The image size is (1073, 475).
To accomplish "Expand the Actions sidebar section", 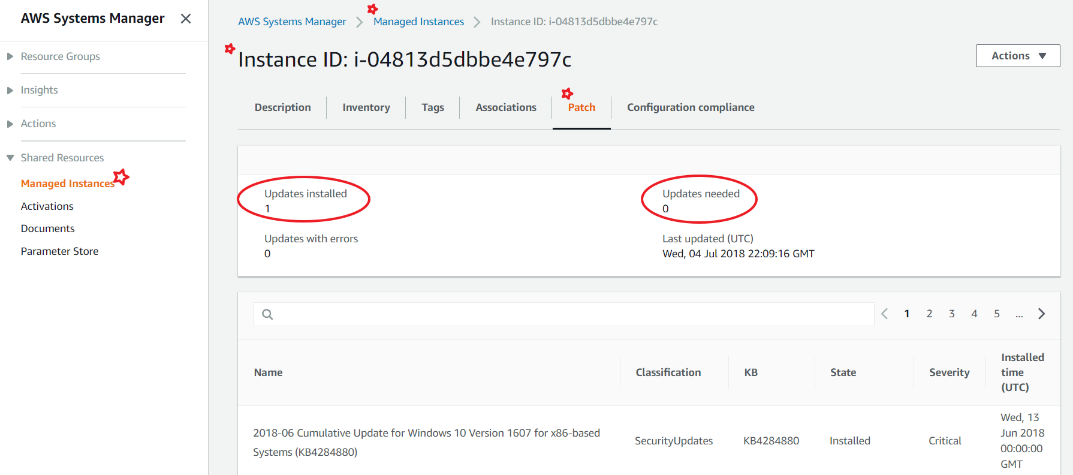I will [31, 123].
